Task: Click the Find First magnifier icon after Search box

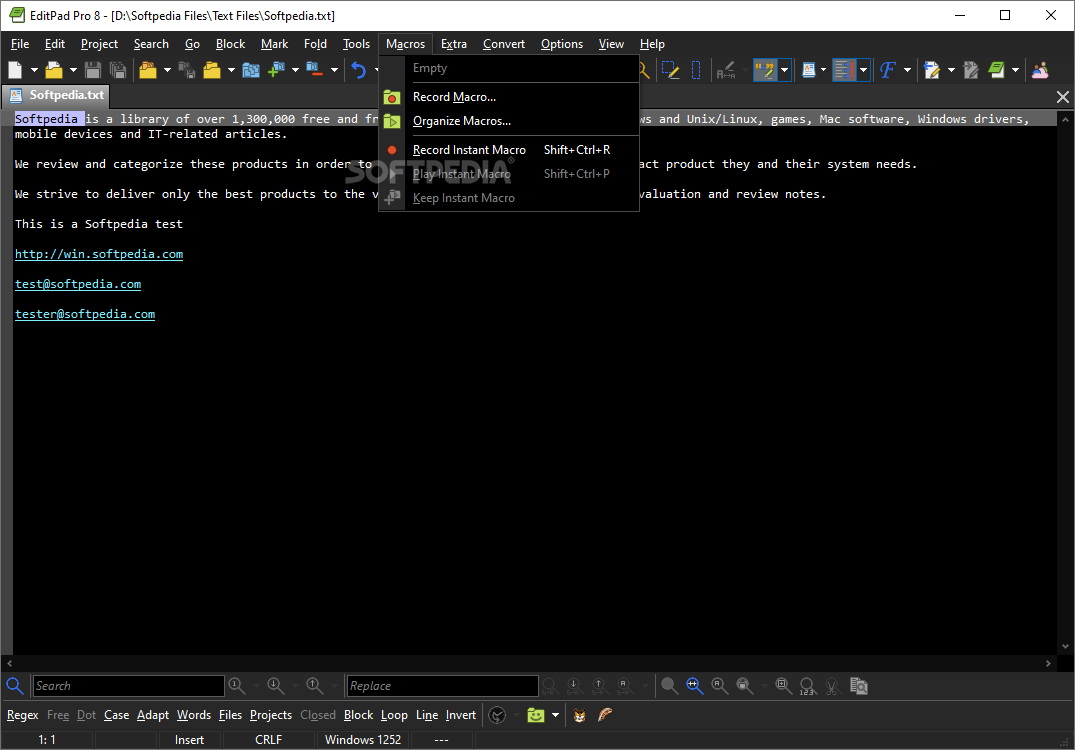Action: coord(237,686)
